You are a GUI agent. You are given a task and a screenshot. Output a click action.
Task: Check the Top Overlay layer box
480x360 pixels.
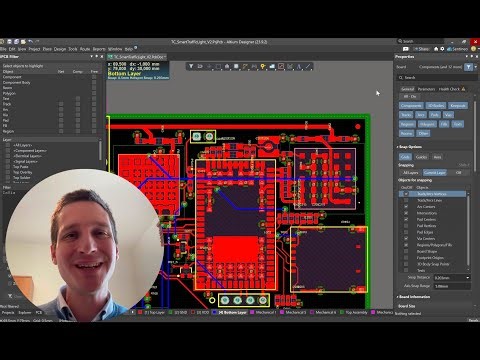click(x=8, y=172)
